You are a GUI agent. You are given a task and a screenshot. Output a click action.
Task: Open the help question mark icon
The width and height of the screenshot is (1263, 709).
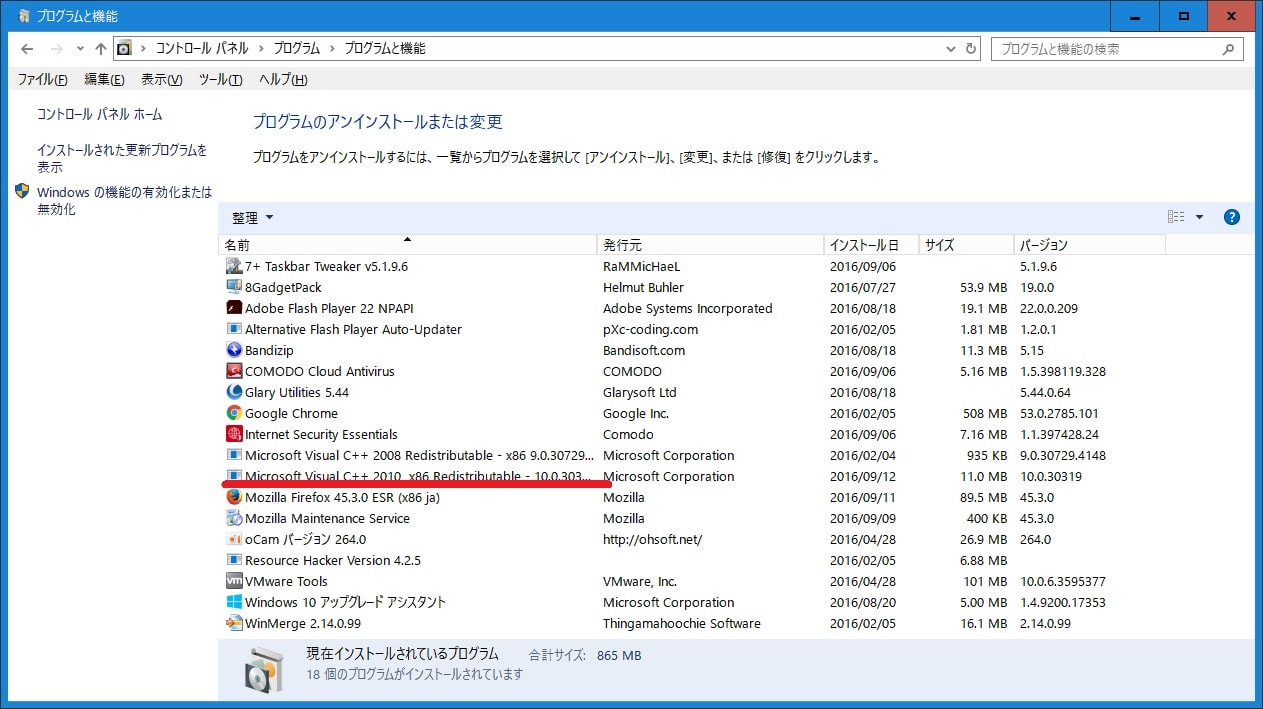pyautogui.click(x=1232, y=217)
